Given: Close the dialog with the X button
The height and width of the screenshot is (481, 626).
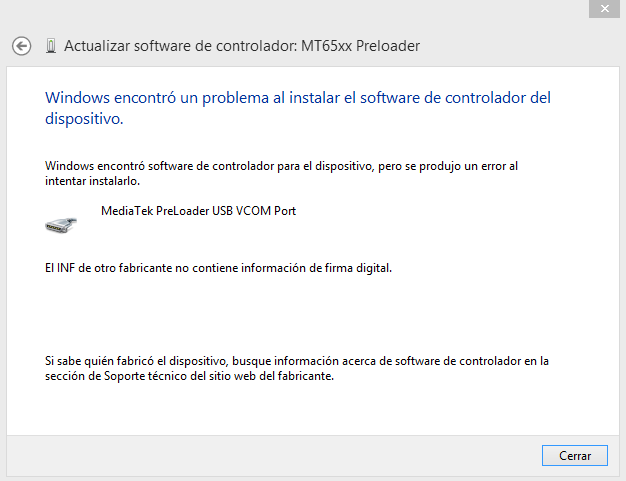Looking at the screenshot, I should [604, 8].
